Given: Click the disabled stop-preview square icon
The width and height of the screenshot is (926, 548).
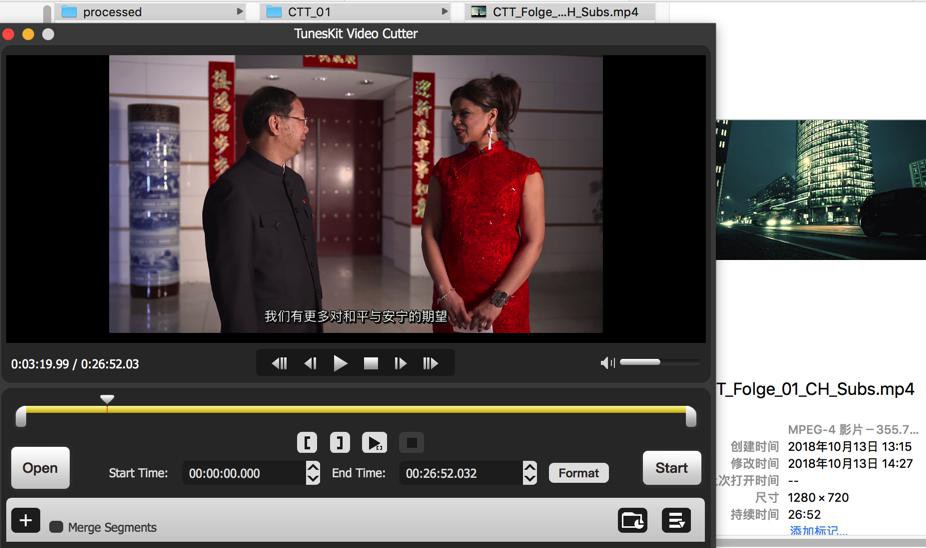Looking at the screenshot, I should (412, 442).
